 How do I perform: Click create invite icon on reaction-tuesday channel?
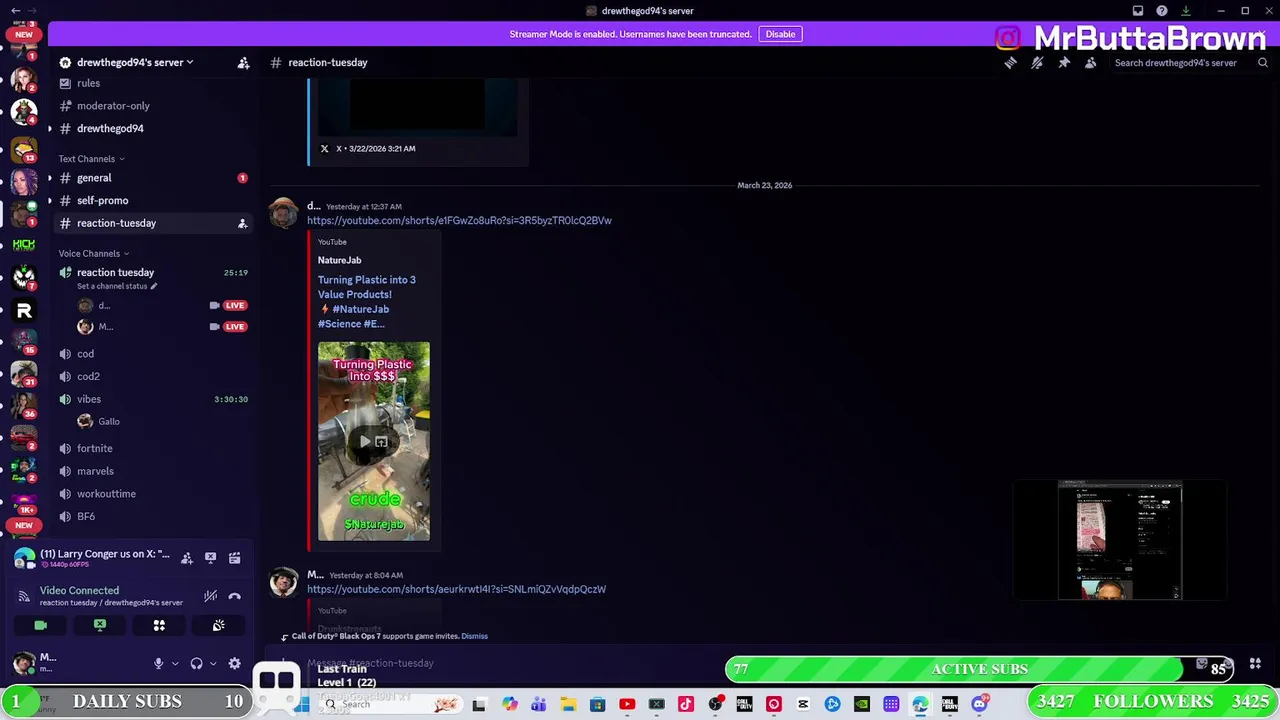point(242,223)
